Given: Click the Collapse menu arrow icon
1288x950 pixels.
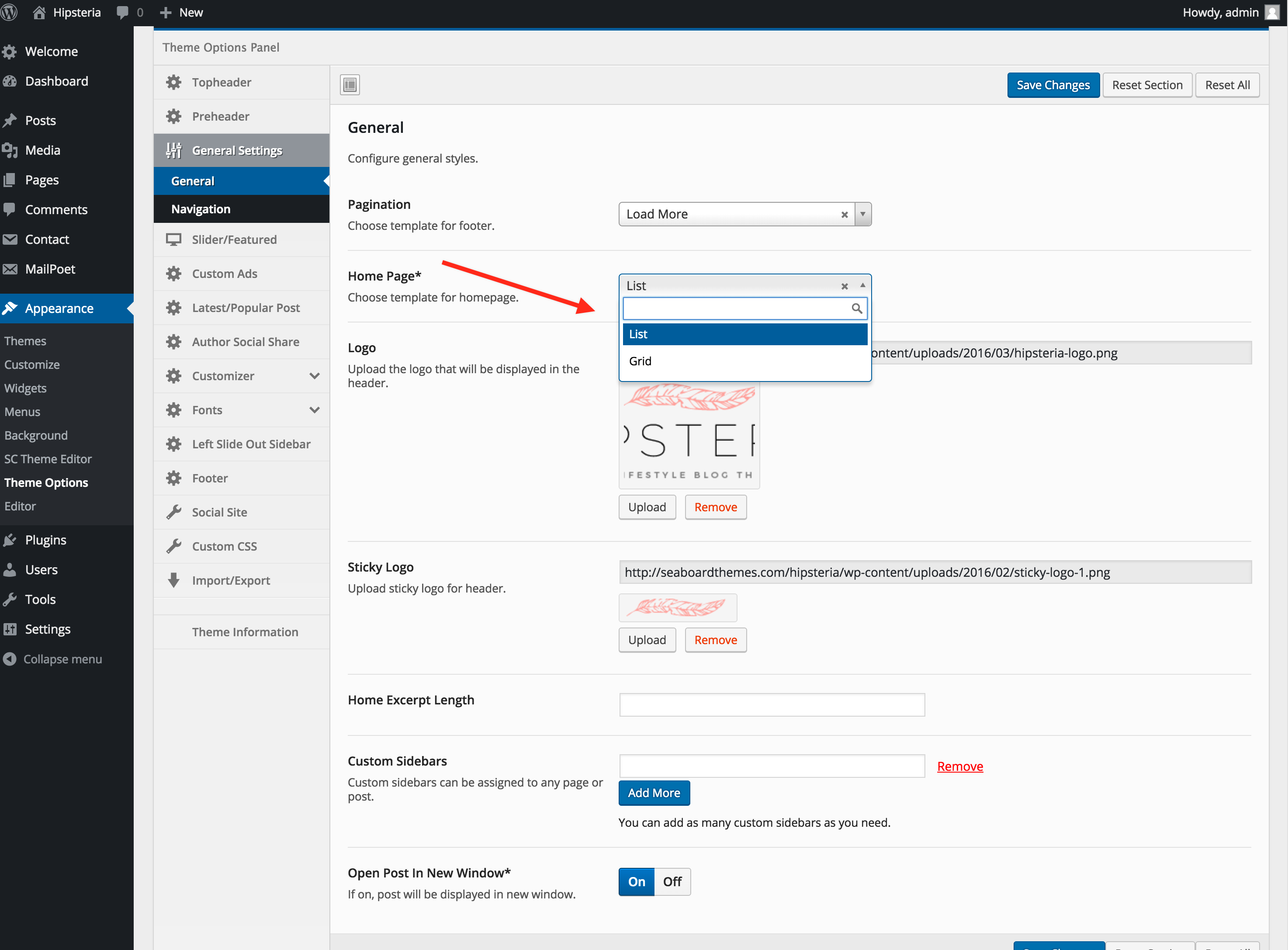Looking at the screenshot, I should 10,659.
